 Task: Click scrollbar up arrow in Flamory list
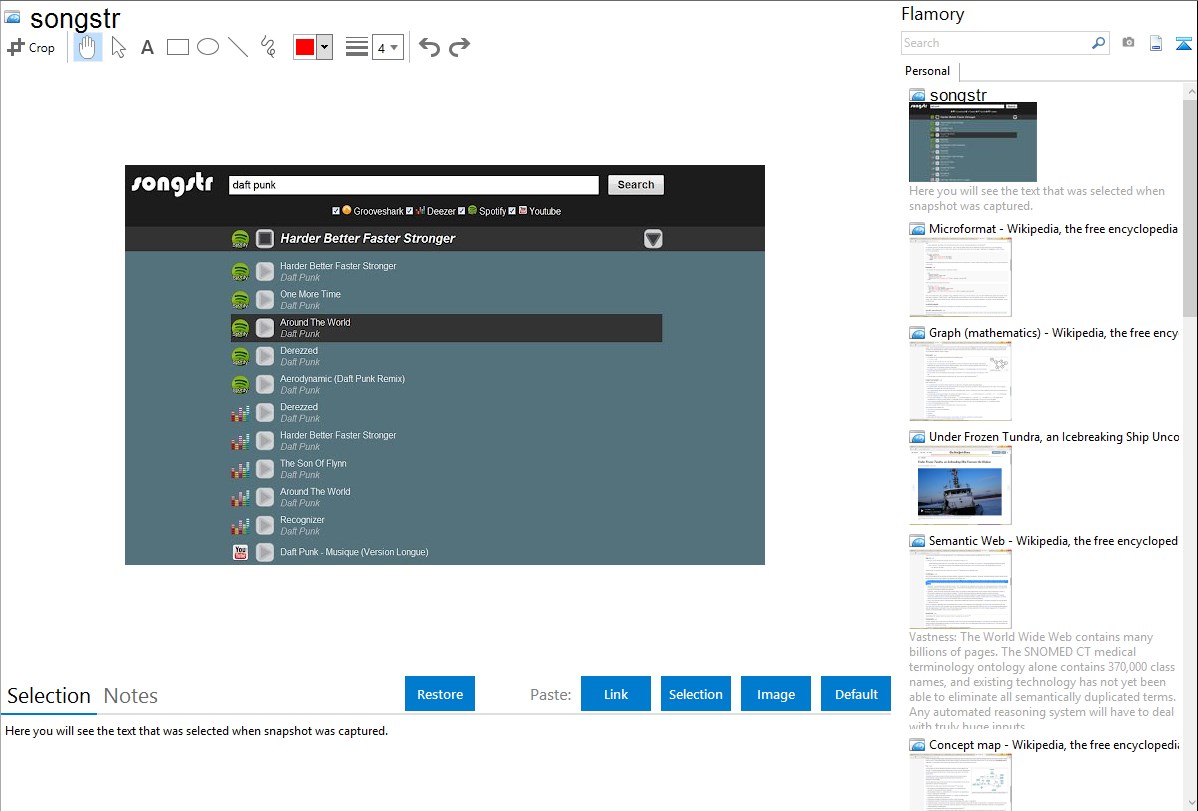click(1191, 92)
